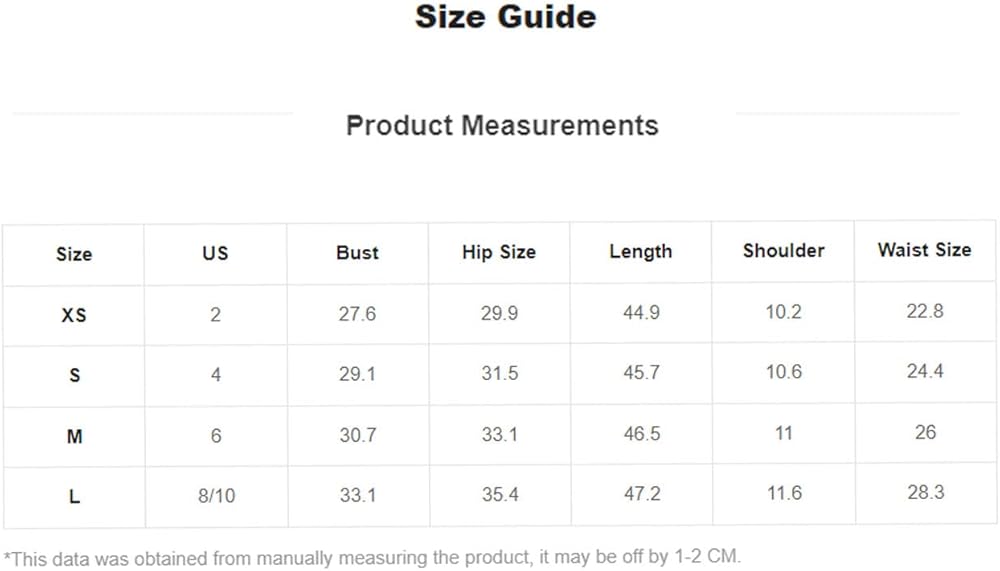This screenshot has width=1000, height=571.
Task: Click the Hip Size column header
Action: 499,253
